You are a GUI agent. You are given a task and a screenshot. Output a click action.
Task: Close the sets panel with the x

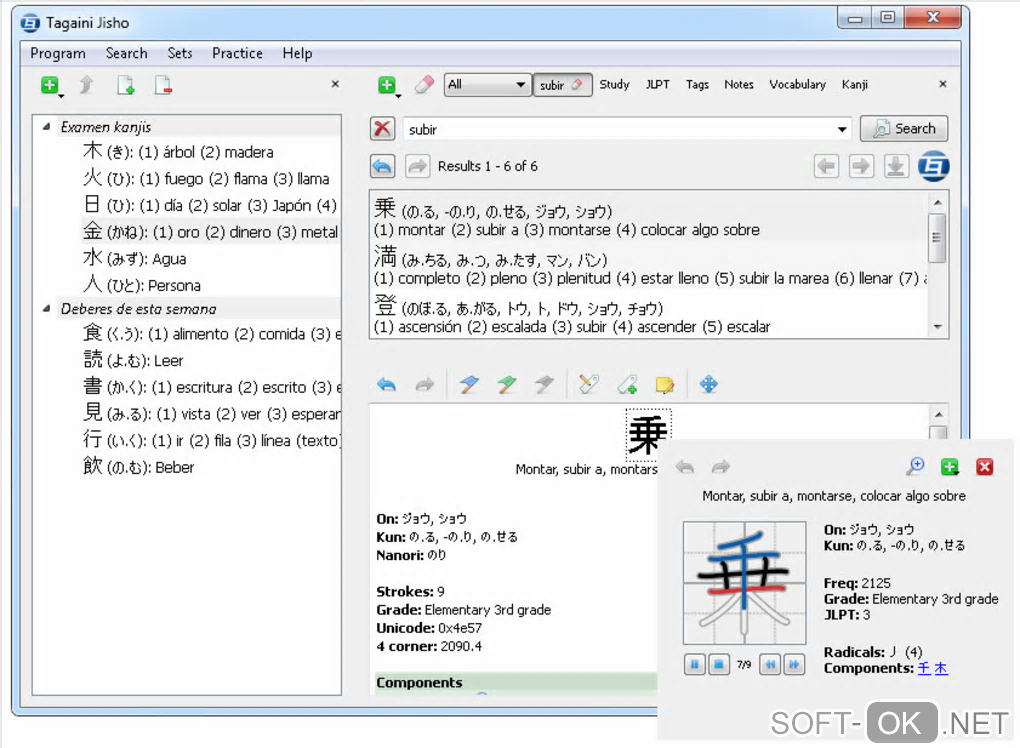click(x=335, y=84)
